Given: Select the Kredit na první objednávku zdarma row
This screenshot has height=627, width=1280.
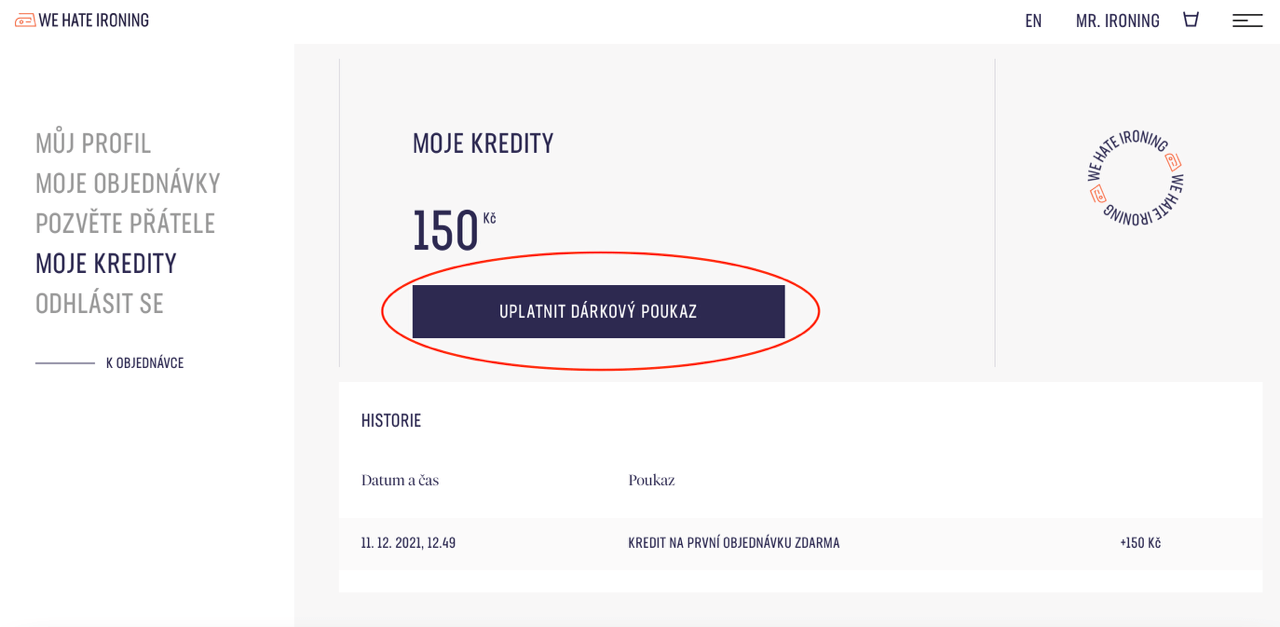Looking at the screenshot, I should click(733, 543).
